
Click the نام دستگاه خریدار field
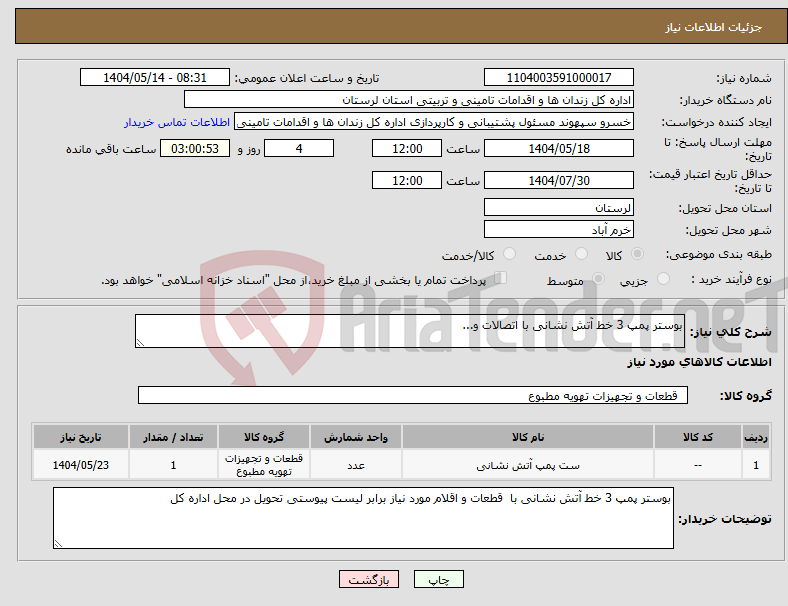pyautogui.click(x=409, y=100)
